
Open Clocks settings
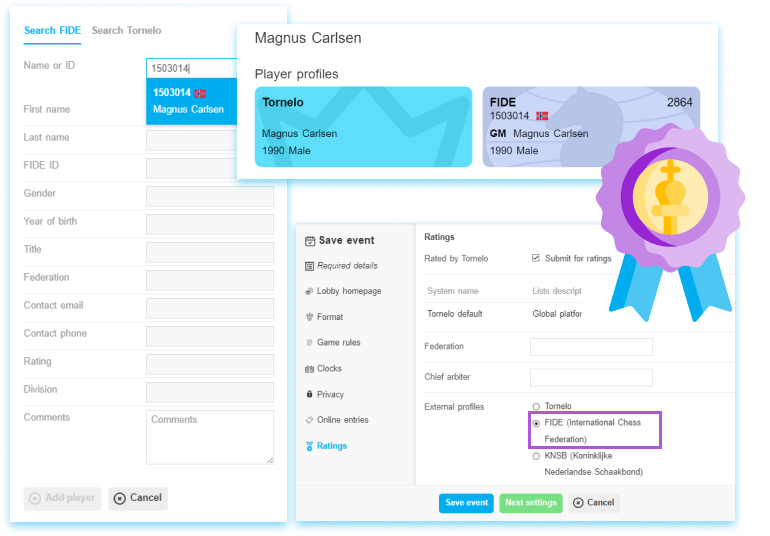[329, 368]
